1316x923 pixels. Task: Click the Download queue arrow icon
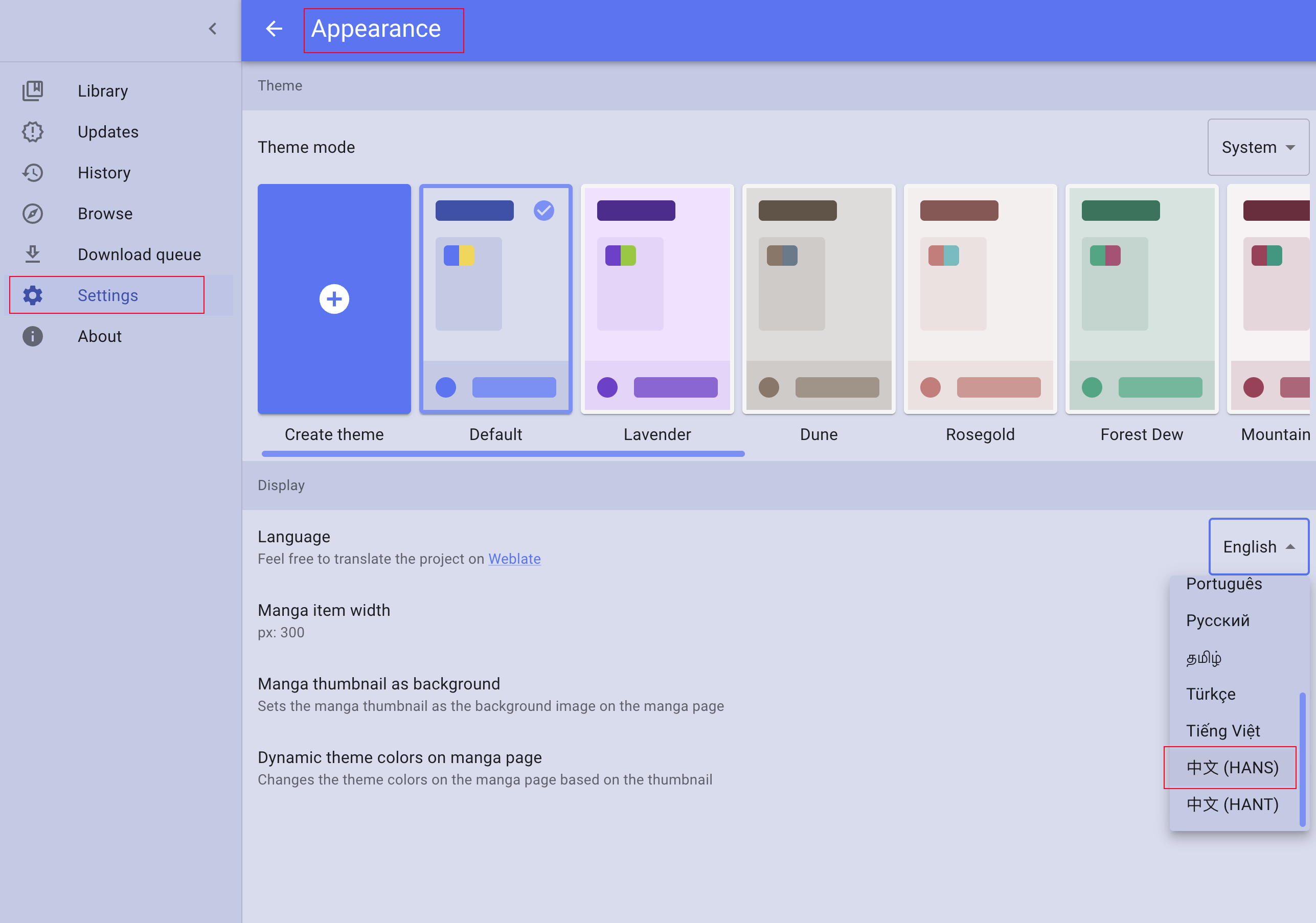tap(33, 255)
